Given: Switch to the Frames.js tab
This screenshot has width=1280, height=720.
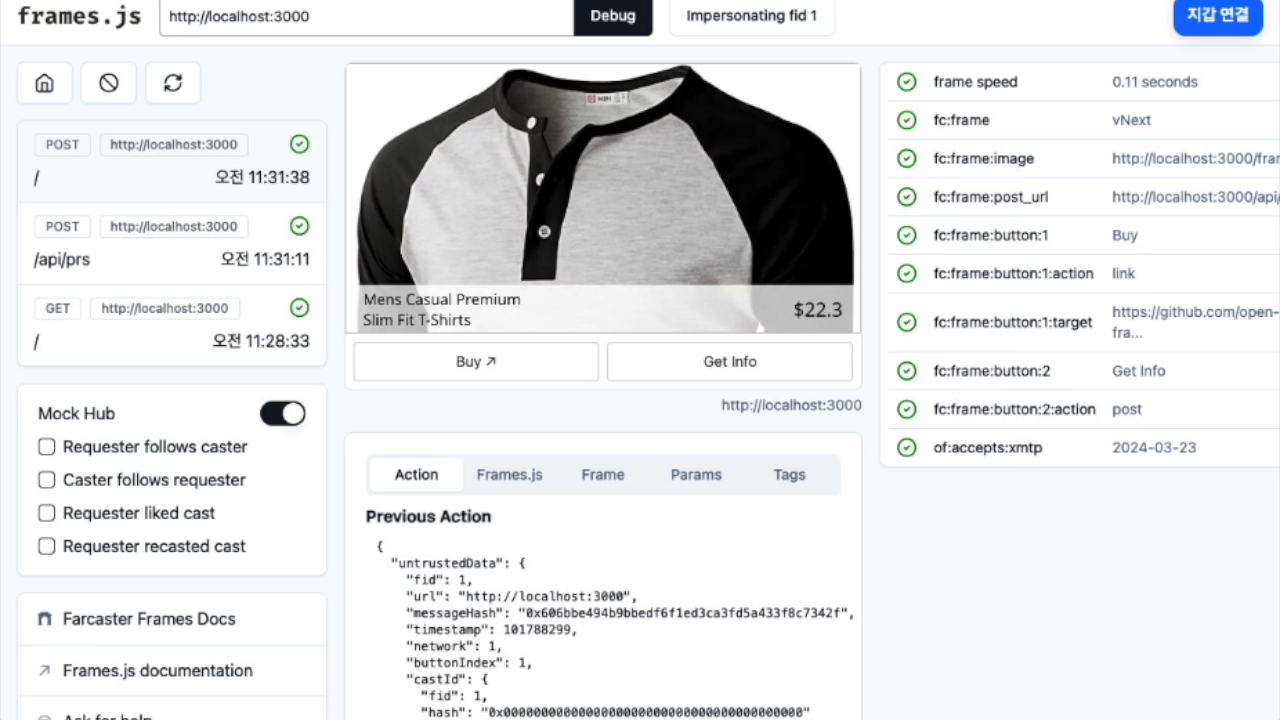Looking at the screenshot, I should (510, 475).
